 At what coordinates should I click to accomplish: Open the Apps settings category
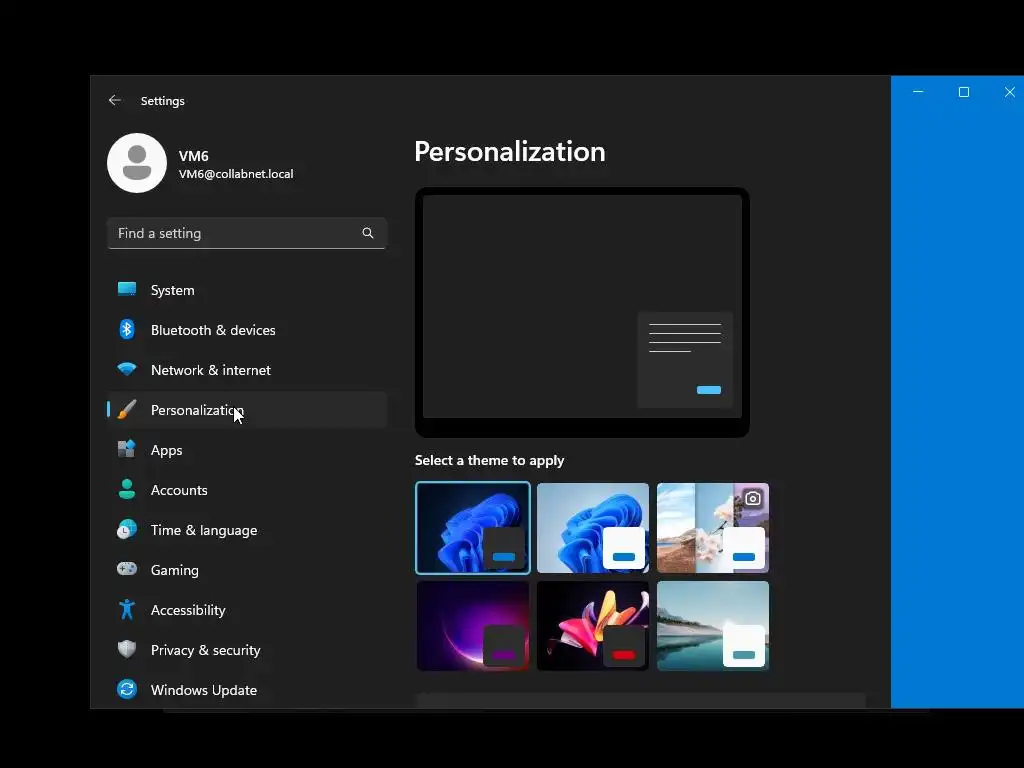(x=247, y=450)
